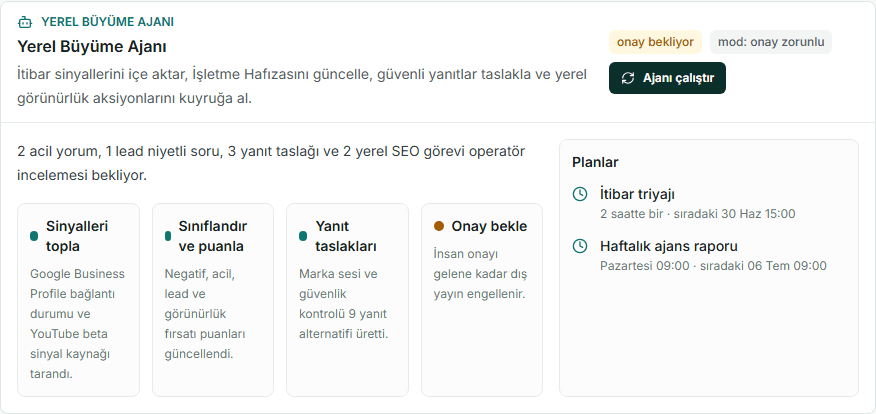Image resolution: width=876 pixels, height=414 pixels.
Task: Click the 'mod: onay zorunlu' badge
Action: 770,42
